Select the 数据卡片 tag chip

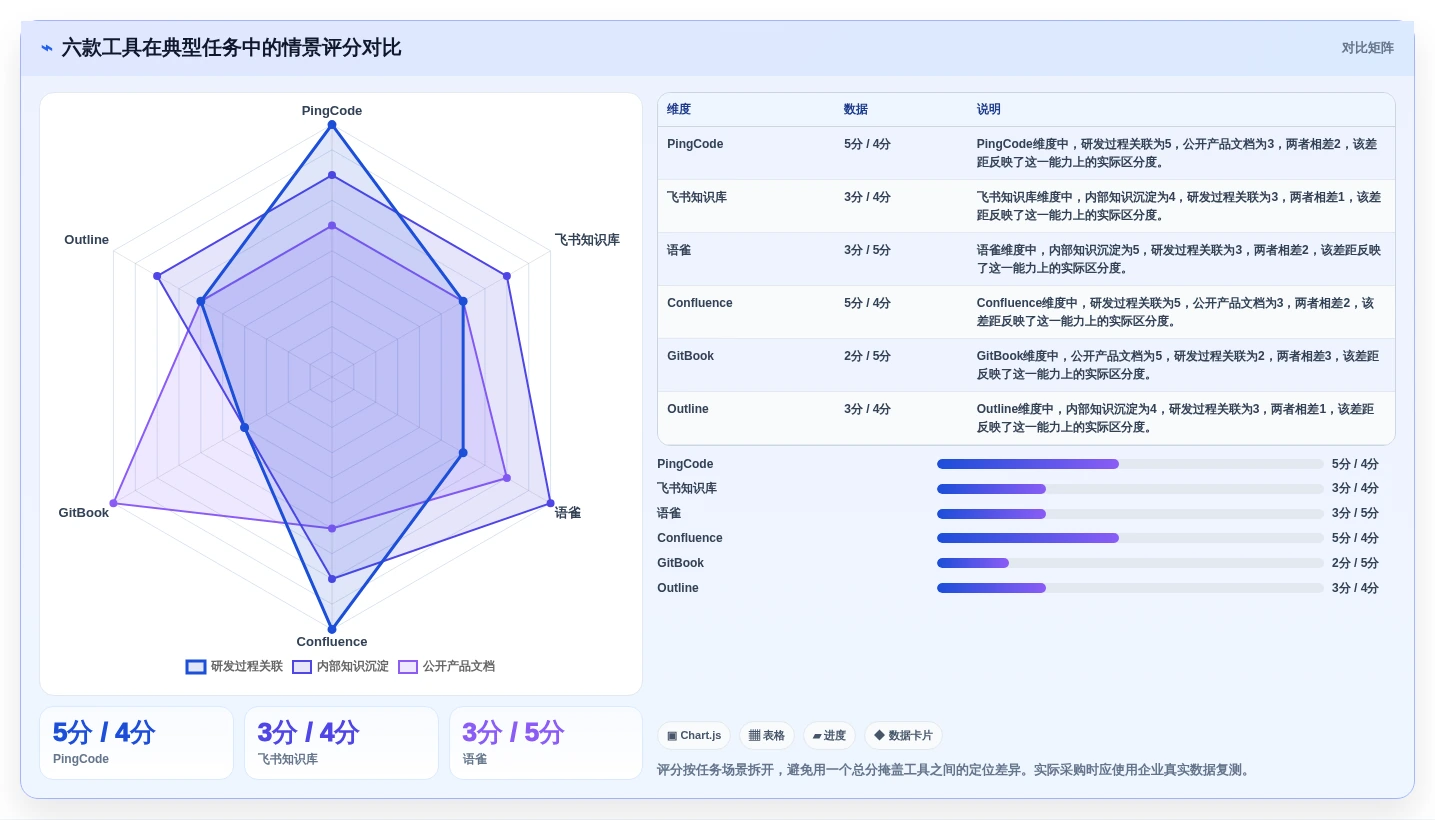pos(903,736)
